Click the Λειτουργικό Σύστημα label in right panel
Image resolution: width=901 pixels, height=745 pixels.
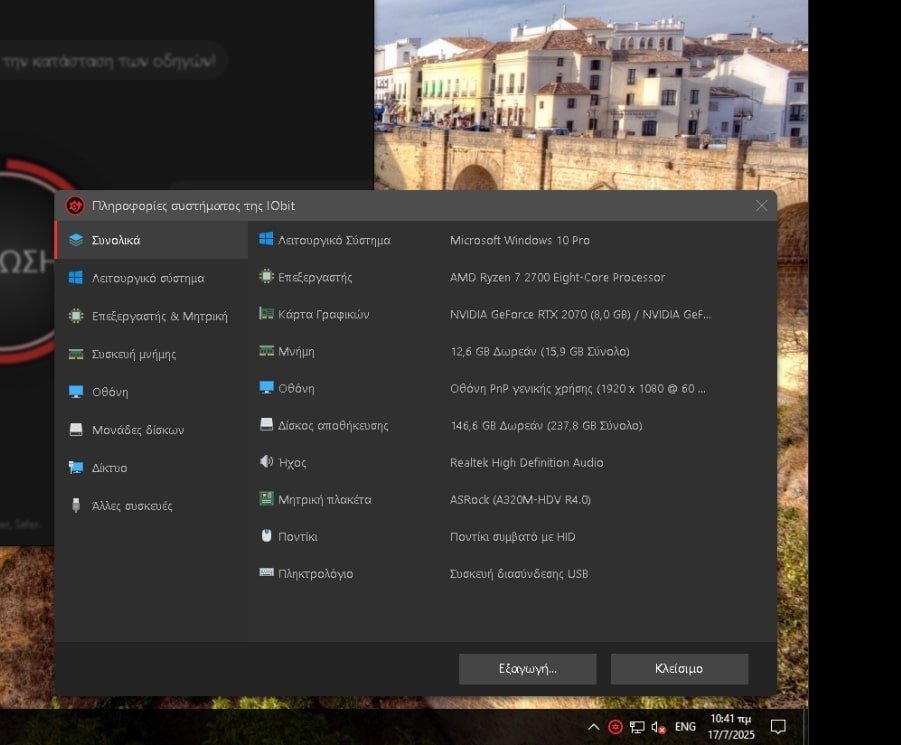[x=334, y=240]
